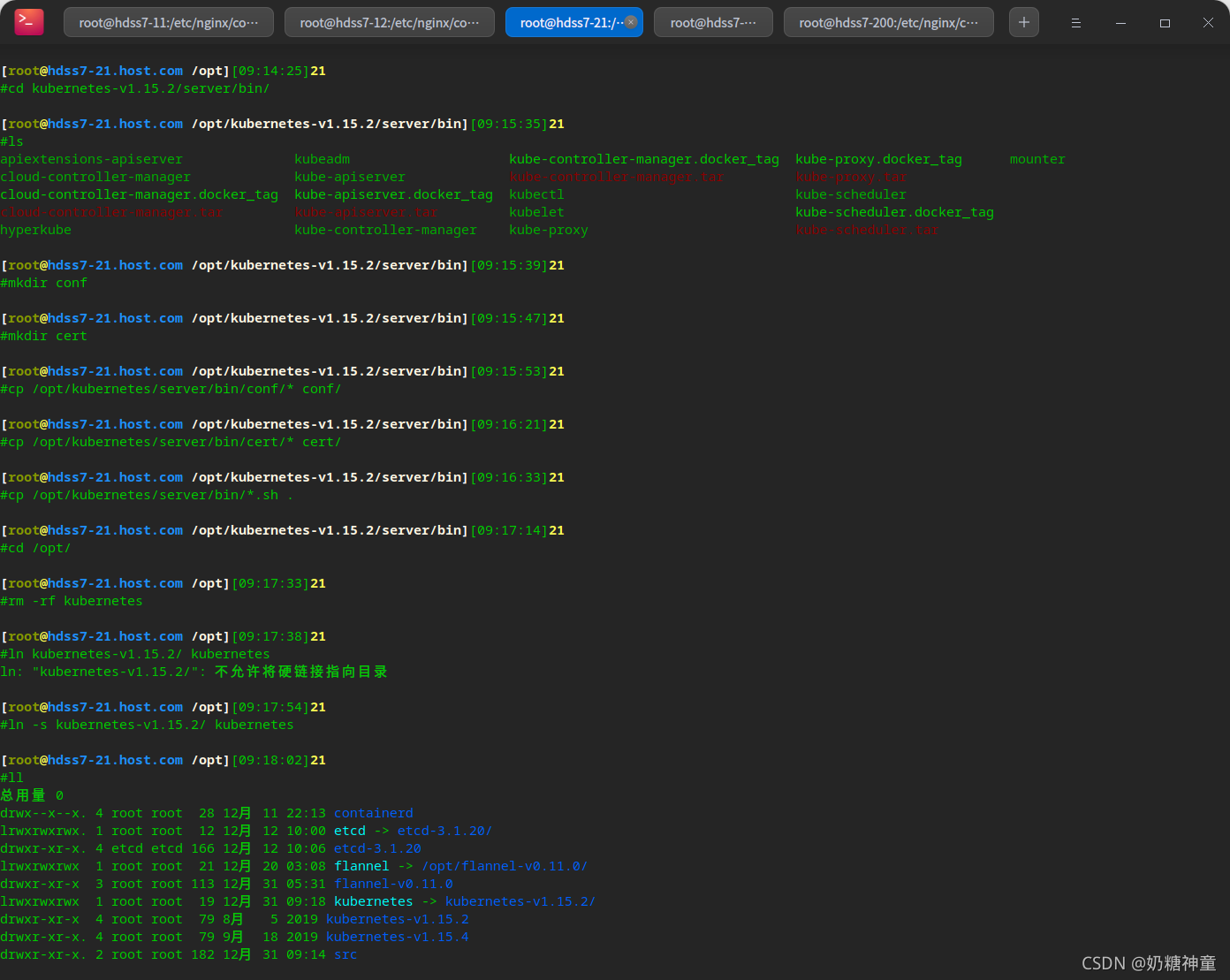Click 'kubernetes-v1.15.4' directory in listing
The height and width of the screenshot is (980, 1230).
[x=398, y=937]
